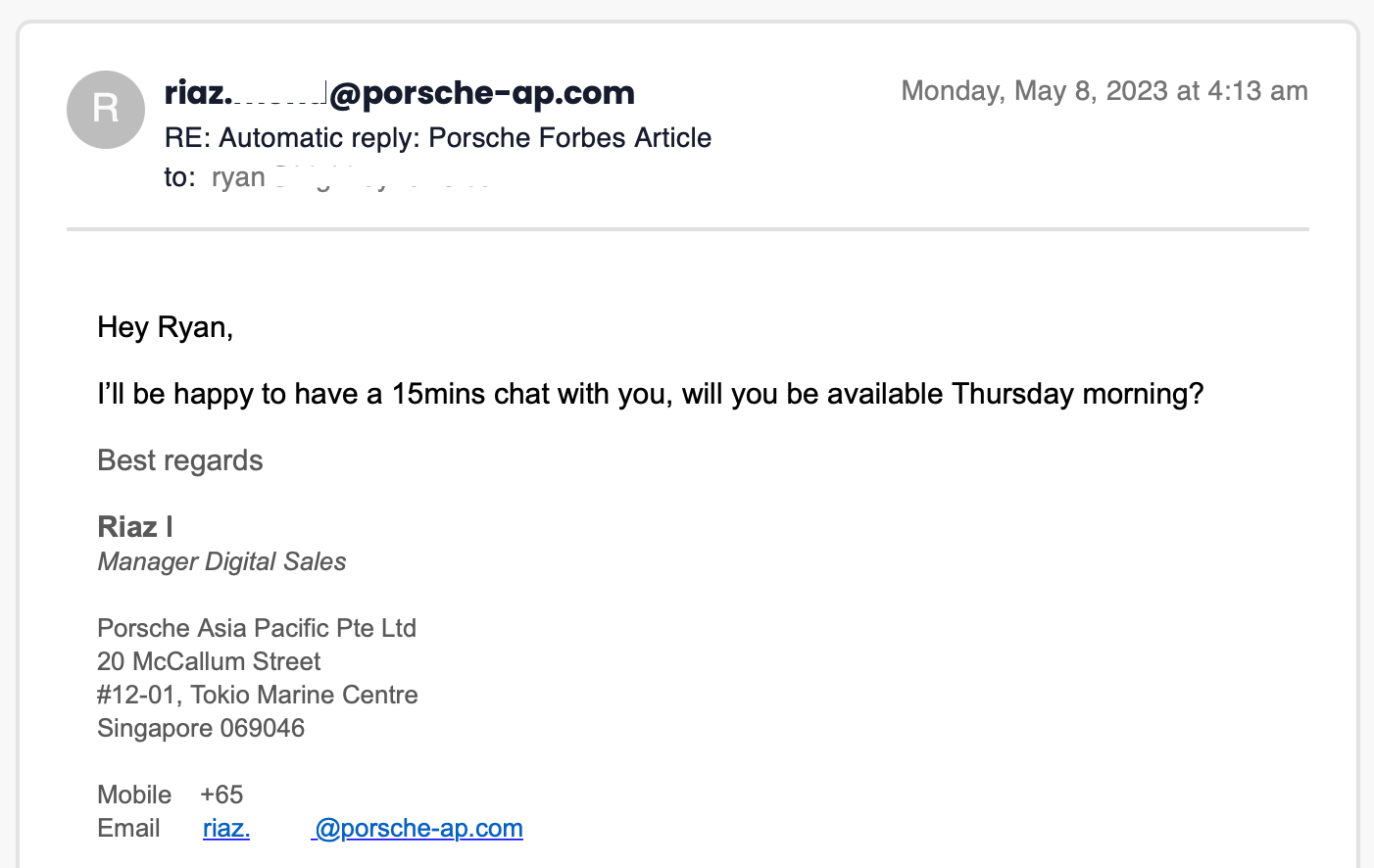Image resolution: width=1374 pixels, height=868 pixels.
Task: Click the Manager Digital Sales title
Action: pos(221,561)
